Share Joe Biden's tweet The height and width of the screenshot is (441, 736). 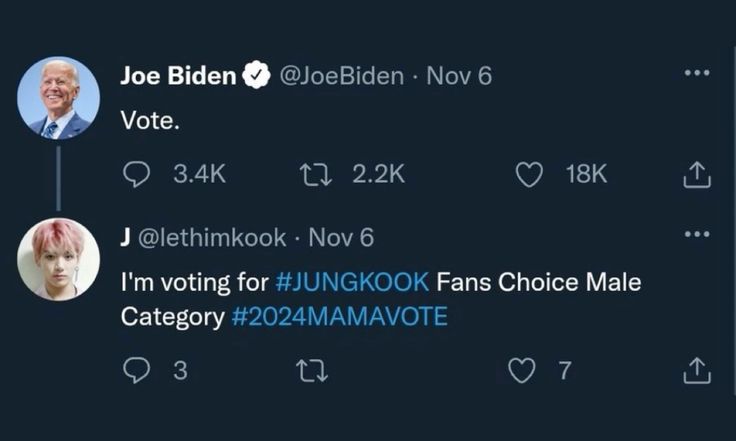point(696,175)
